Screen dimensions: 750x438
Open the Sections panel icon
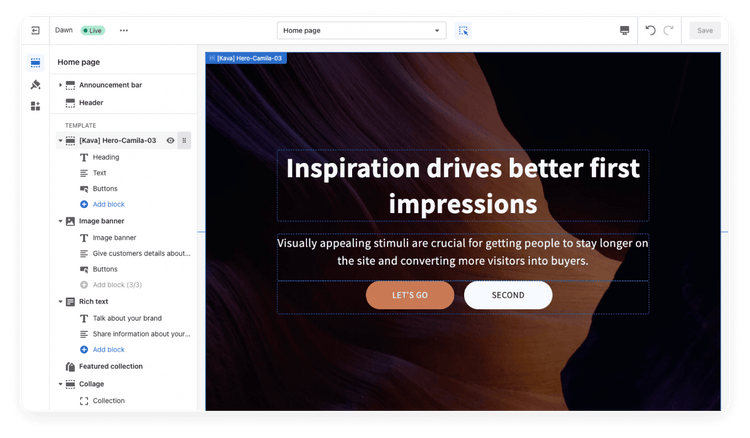click(x=36, y=62)
